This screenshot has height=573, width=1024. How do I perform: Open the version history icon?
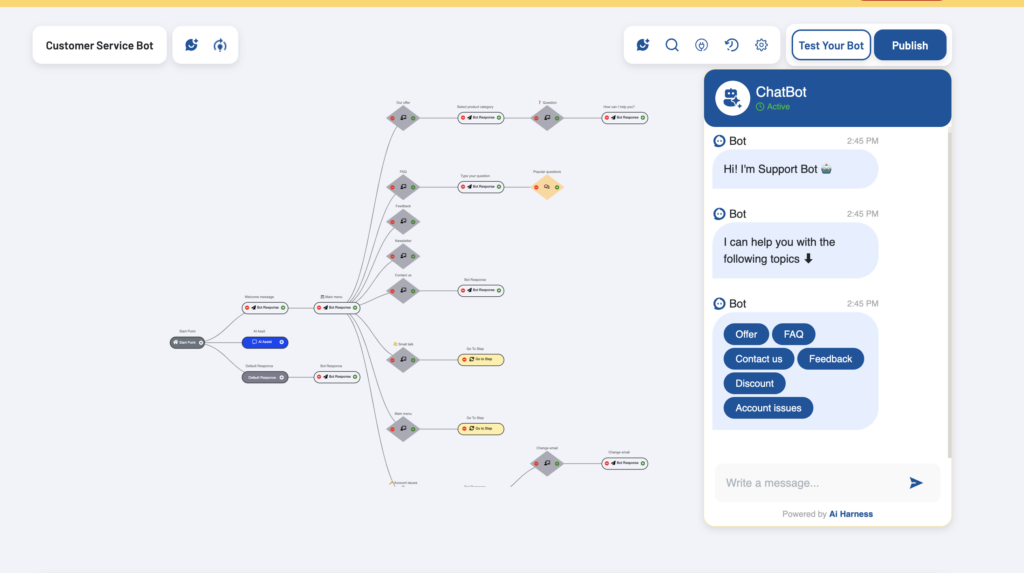[731, 45]
